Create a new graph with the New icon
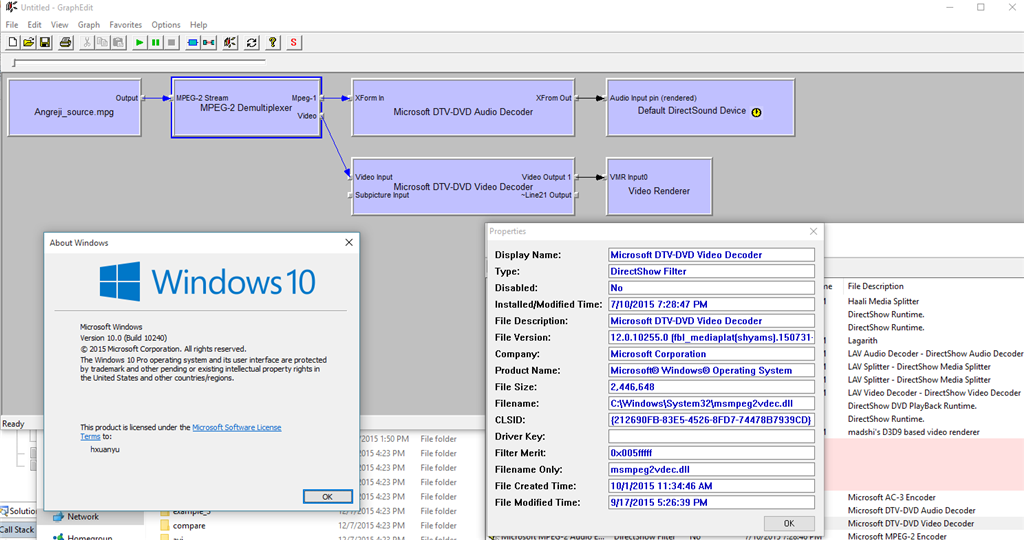The width and height of the screenshot is (1024, 540). 12,42
